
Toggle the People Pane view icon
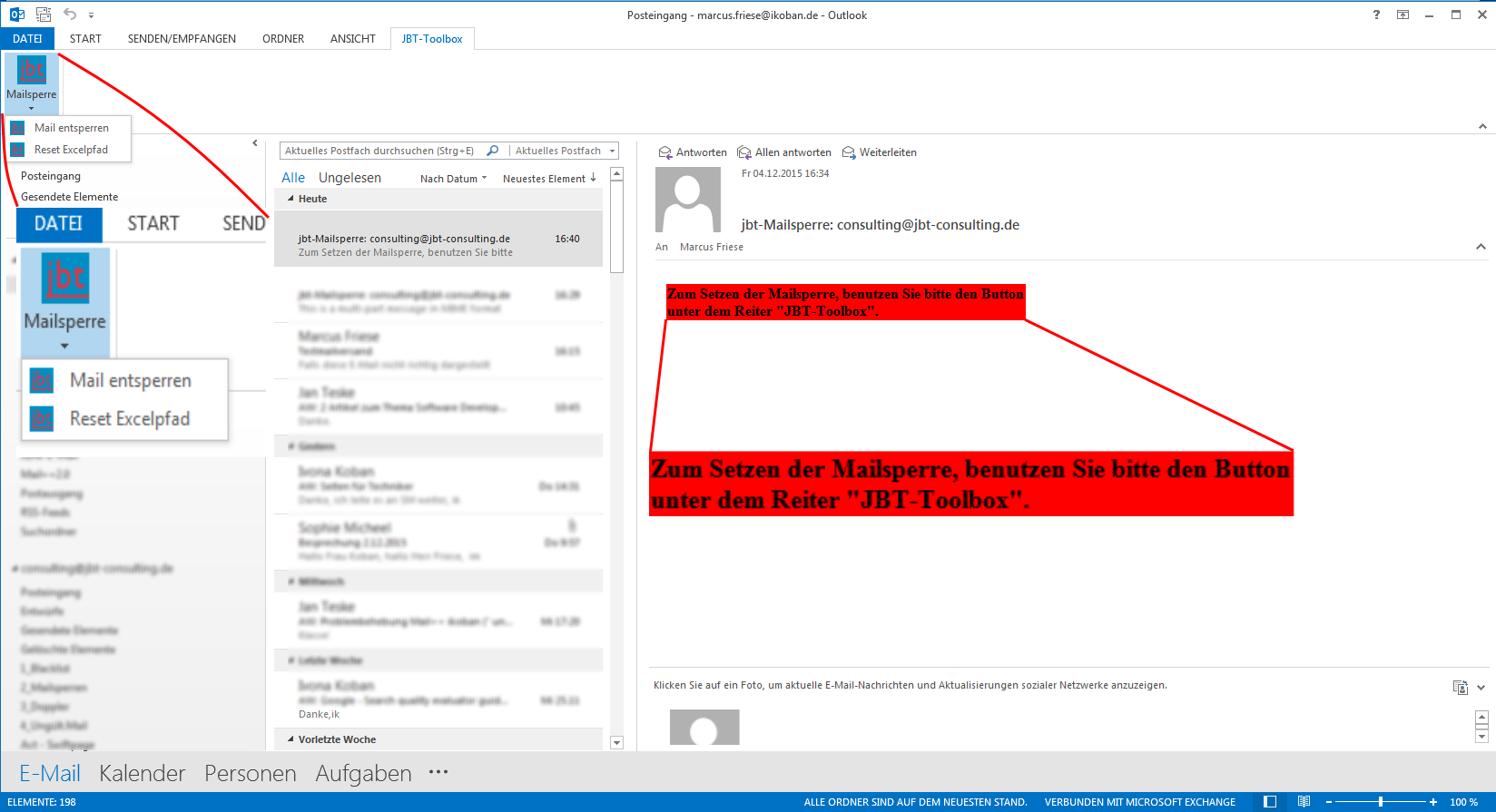(x=1461, y=688)
